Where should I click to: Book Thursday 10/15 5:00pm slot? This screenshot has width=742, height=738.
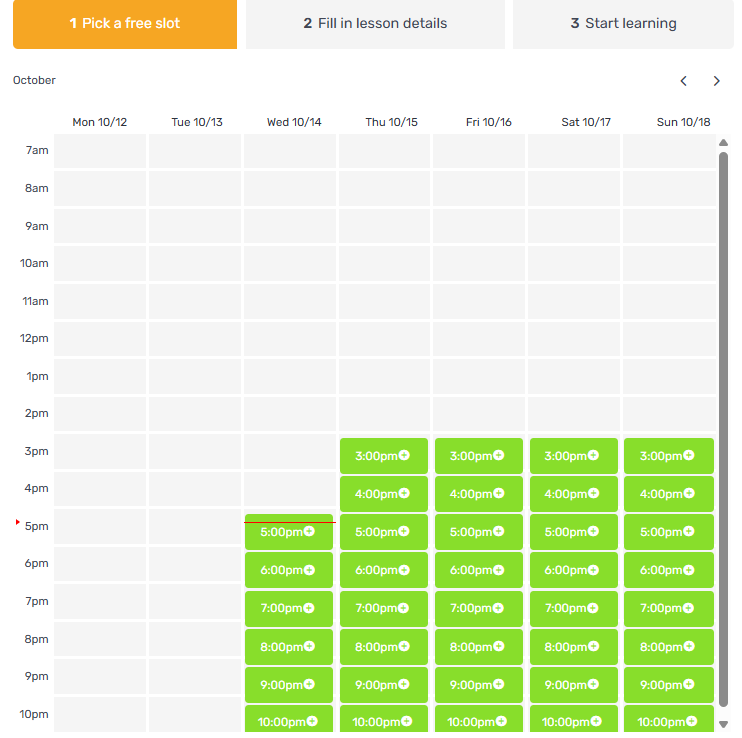click(x=384, y=532)
